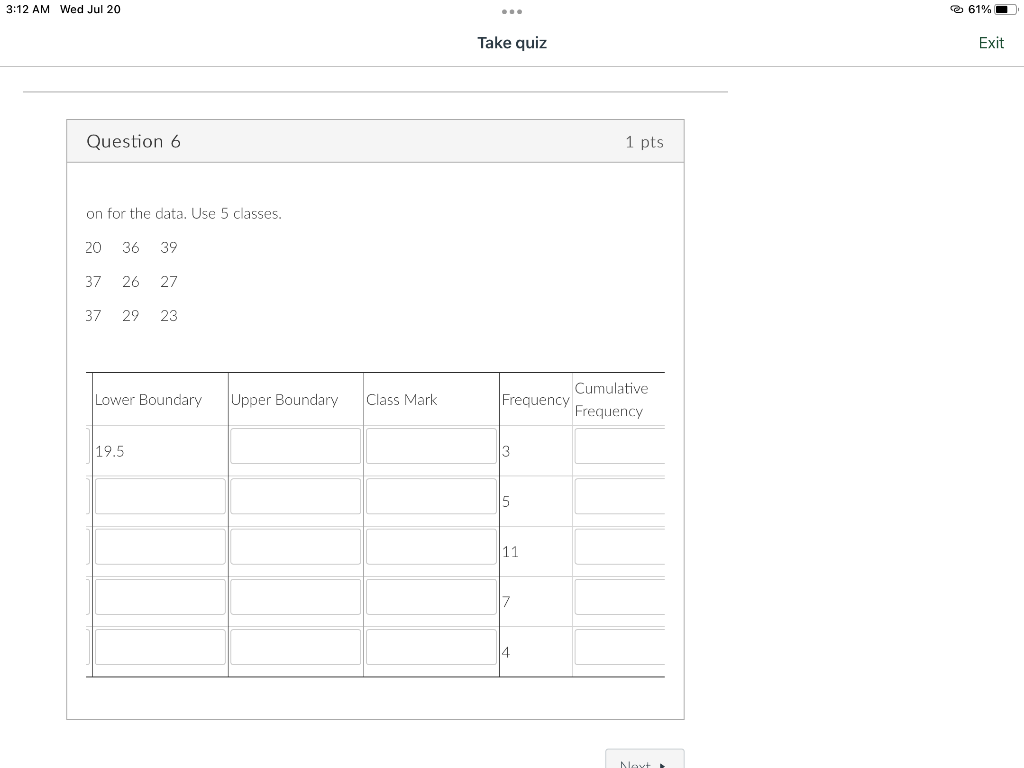This screenshot has height=768, width=1024.
Task: Click the first Class Mark input field
Action: 430,446
